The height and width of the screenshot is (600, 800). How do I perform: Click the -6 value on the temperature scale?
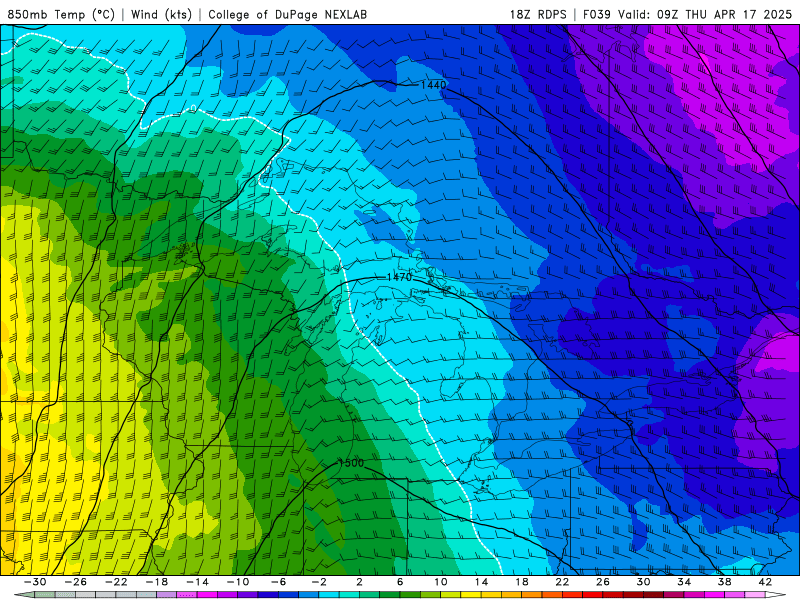pyautogui.click(x=279, y=582)
